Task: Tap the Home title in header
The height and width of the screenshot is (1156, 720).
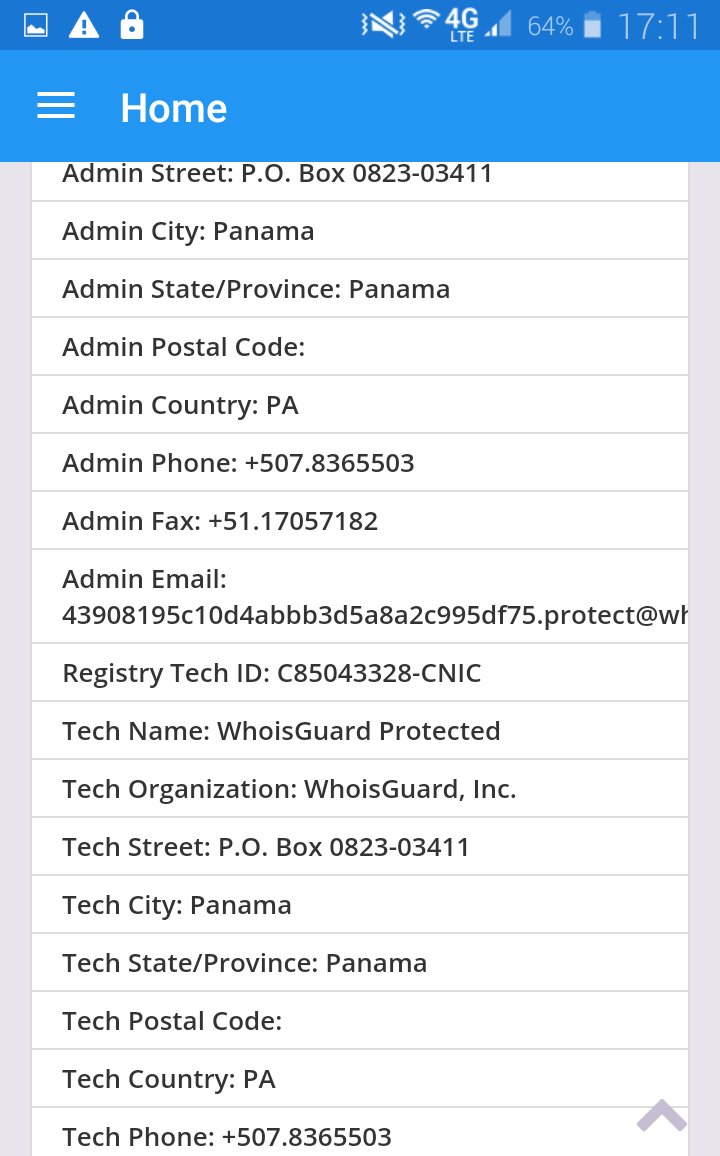Action: point(173,108)
